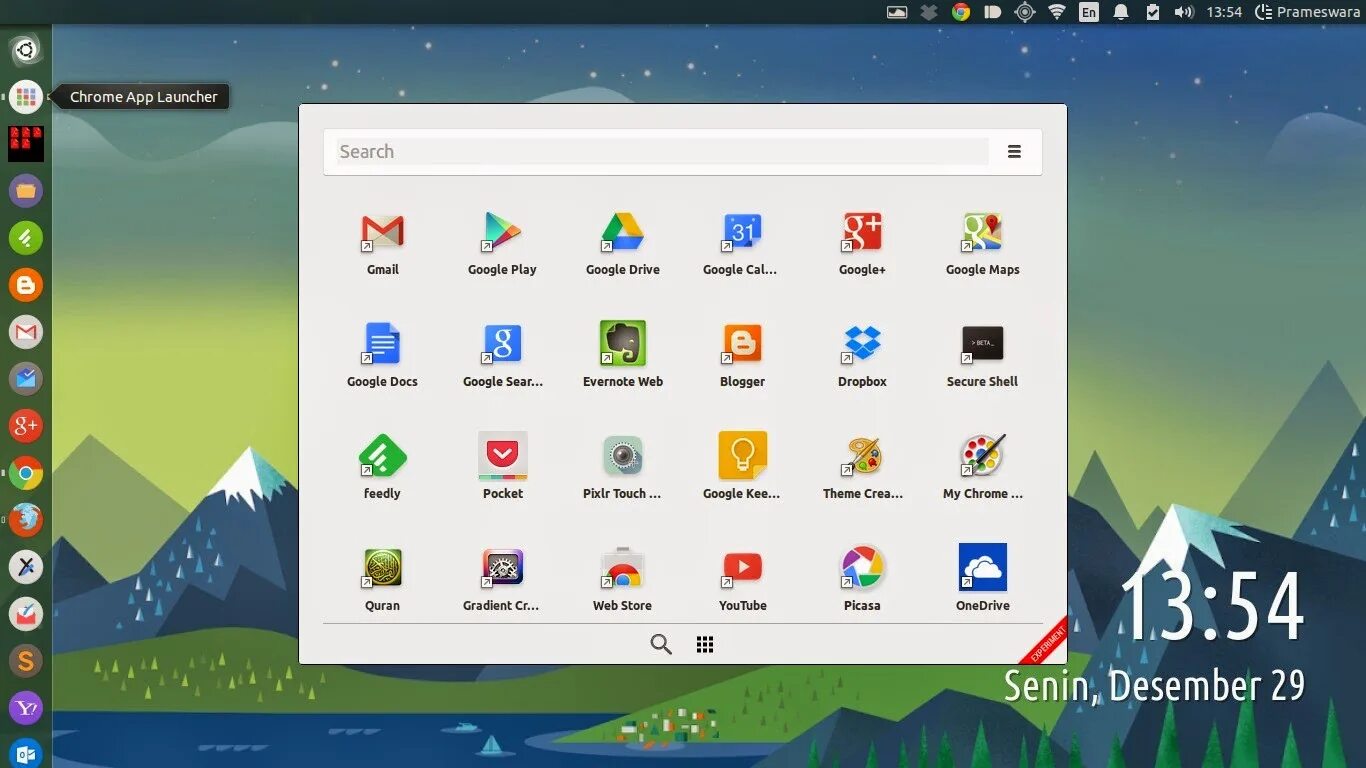Open the Files folder icon in the dock

pyautogui.click(x=26, y=190)
